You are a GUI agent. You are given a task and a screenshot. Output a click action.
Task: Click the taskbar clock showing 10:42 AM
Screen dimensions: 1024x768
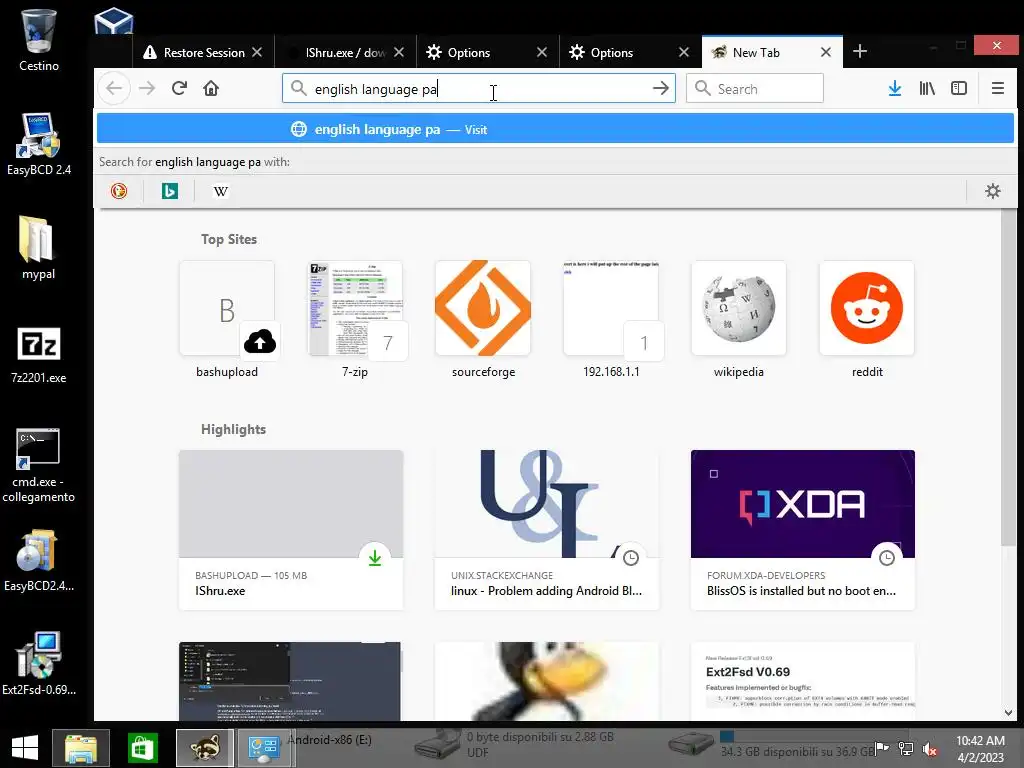point(980,748)
